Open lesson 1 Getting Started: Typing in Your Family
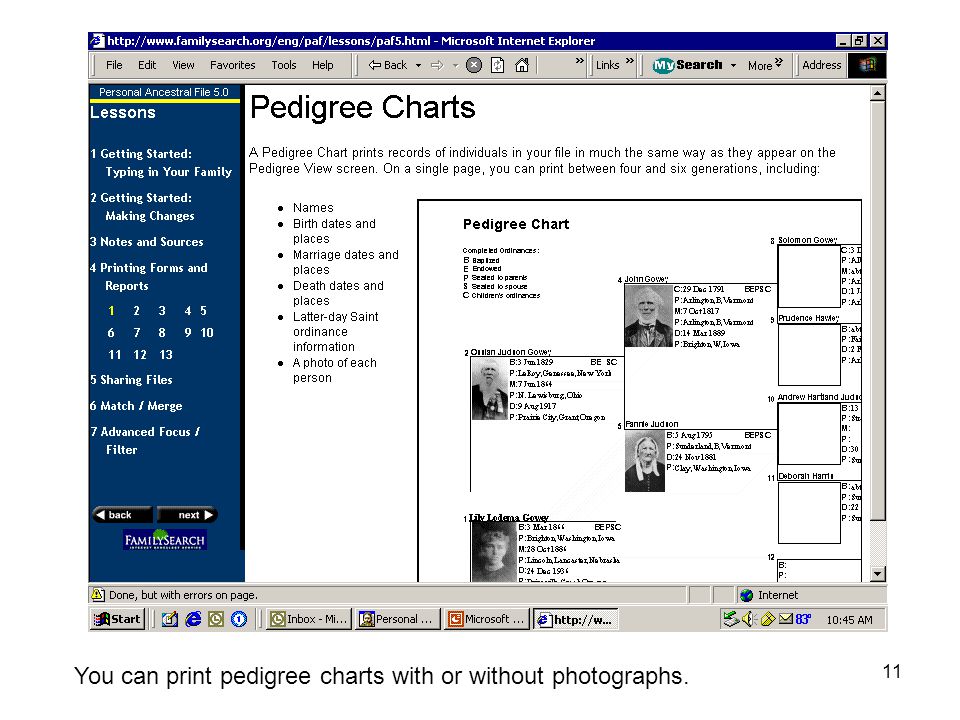960x720 pixels. pos(161,163)
